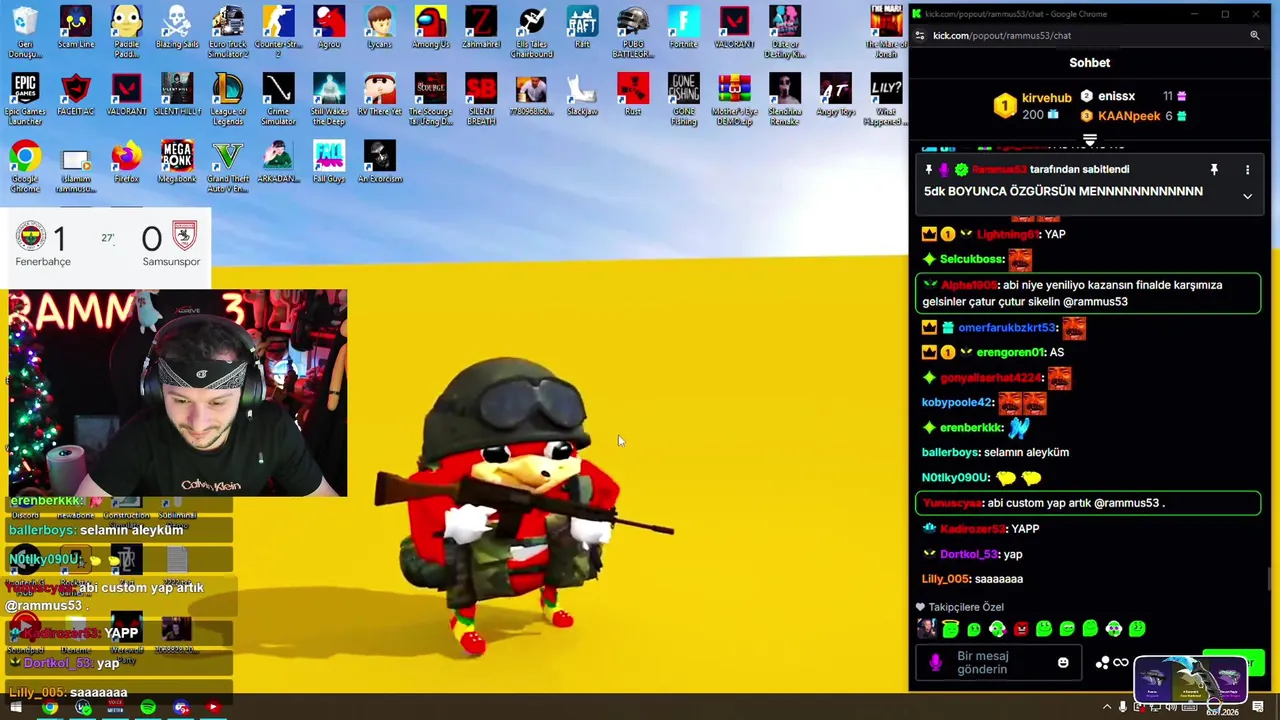Viewport: 1280px width, 720px height.
Task: Open the GONE Fishing desktop icon
Action: click(684, 99)
